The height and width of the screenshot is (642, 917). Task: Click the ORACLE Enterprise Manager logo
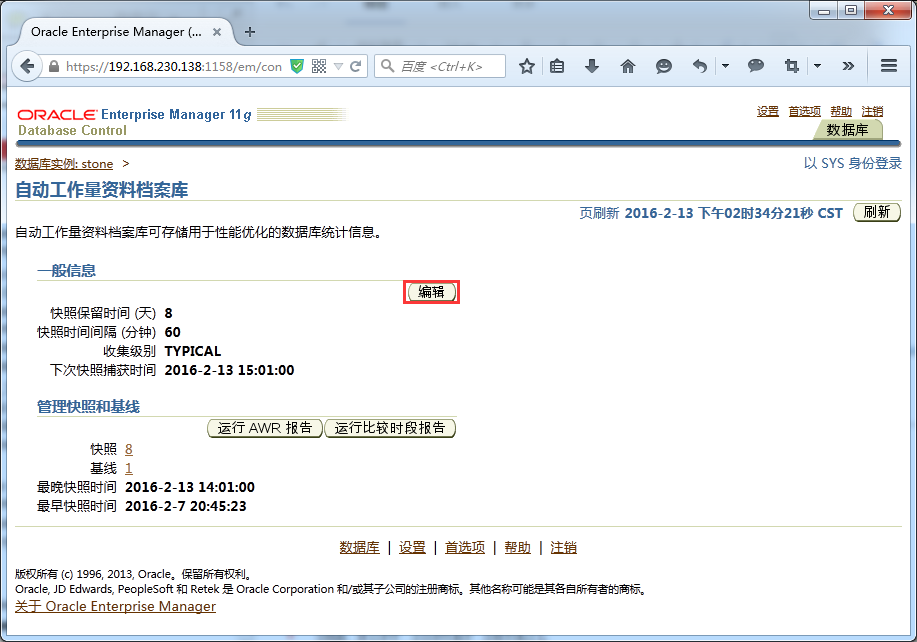coord(135,115)
